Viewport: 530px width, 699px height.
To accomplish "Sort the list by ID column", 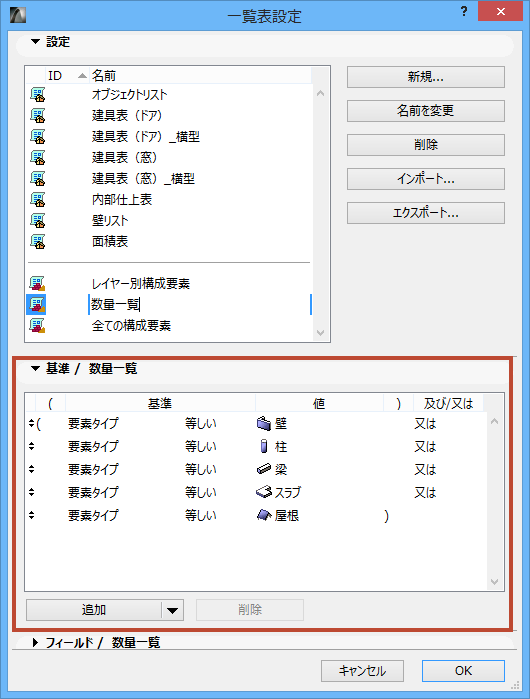I will tap(66, 76).
